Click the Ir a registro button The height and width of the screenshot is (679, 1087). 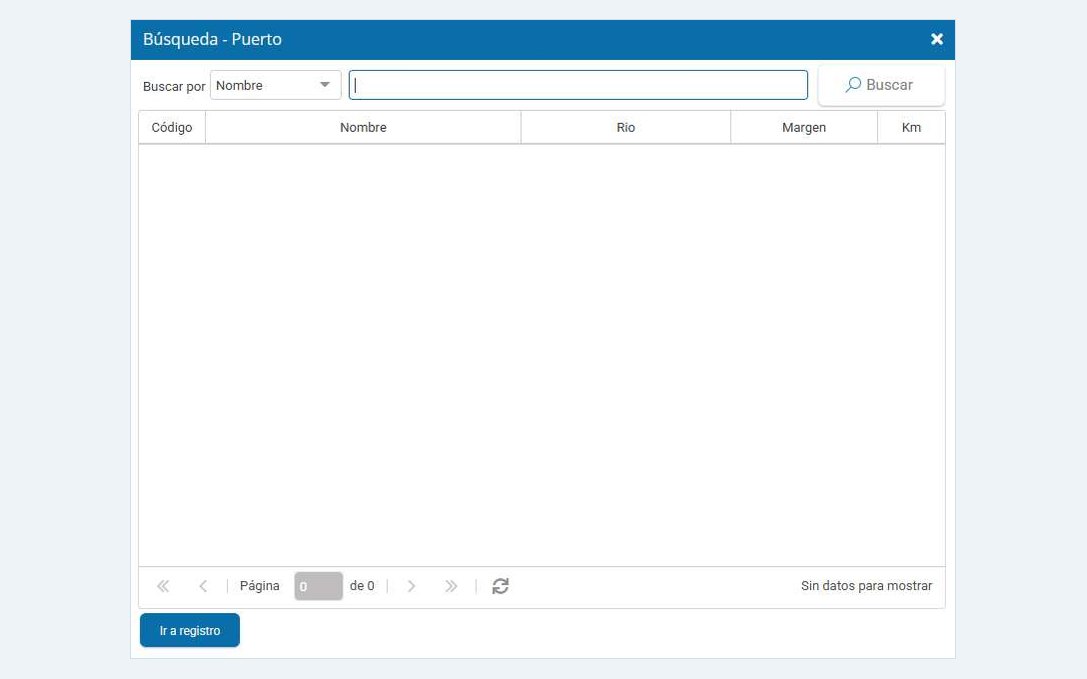coord(190,630)
